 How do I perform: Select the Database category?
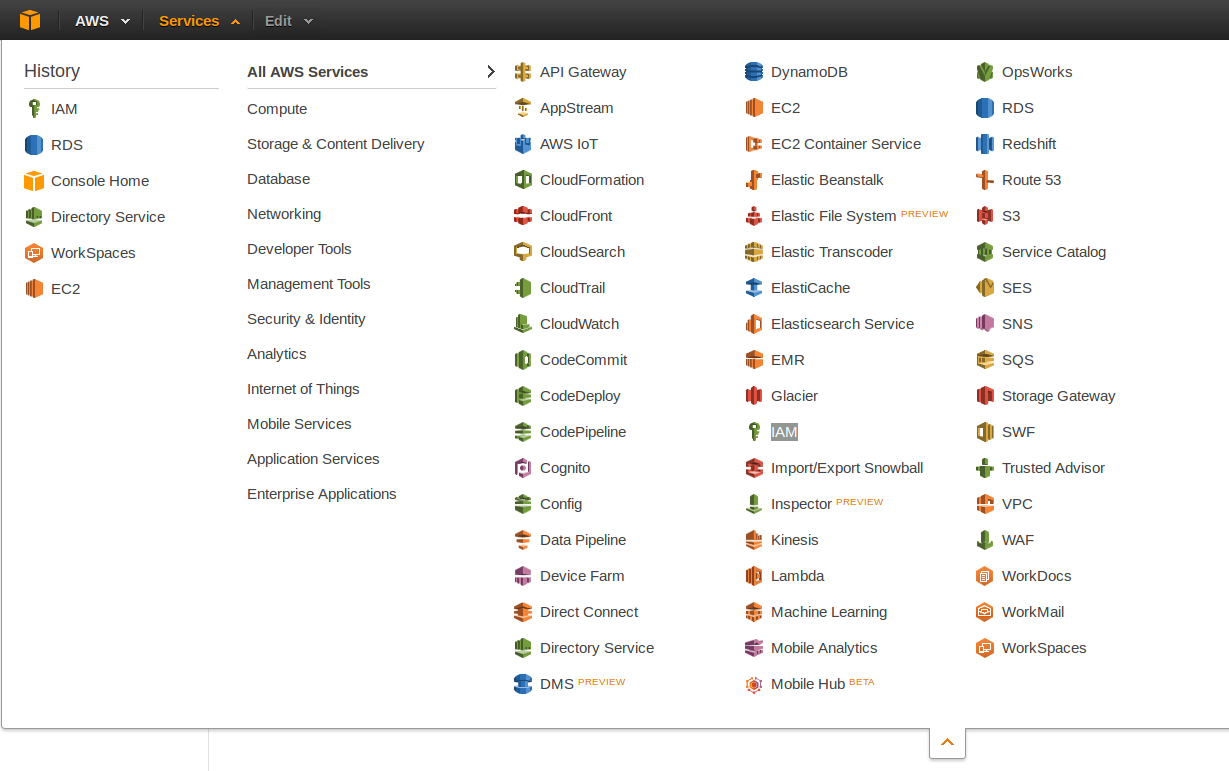click(279, 179)
